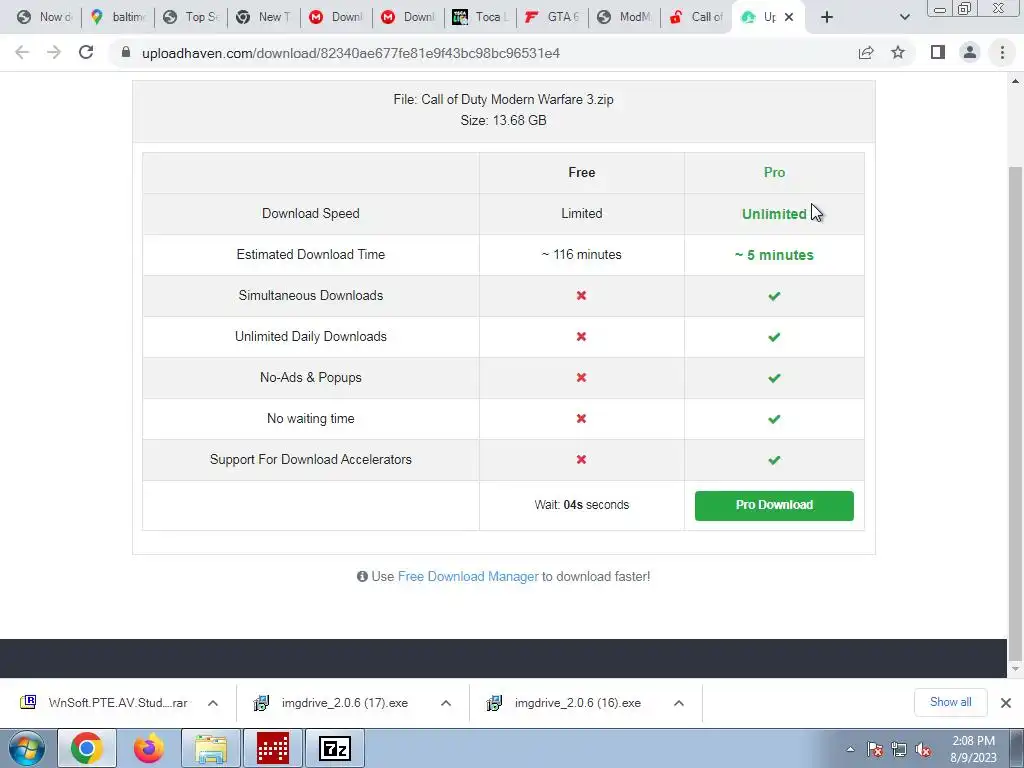Open 7-Zip from the taskbar
The image size is (1024, 768).
point(334,748)
